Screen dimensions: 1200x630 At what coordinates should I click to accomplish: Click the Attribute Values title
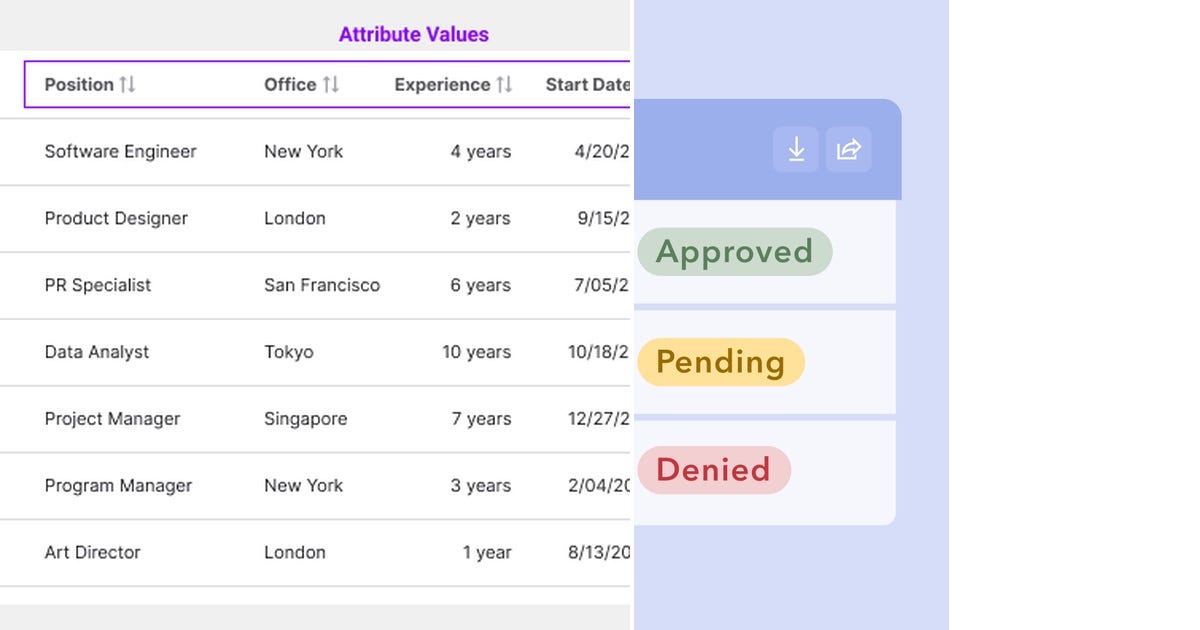pyautogui.click(x=414, y=34)
